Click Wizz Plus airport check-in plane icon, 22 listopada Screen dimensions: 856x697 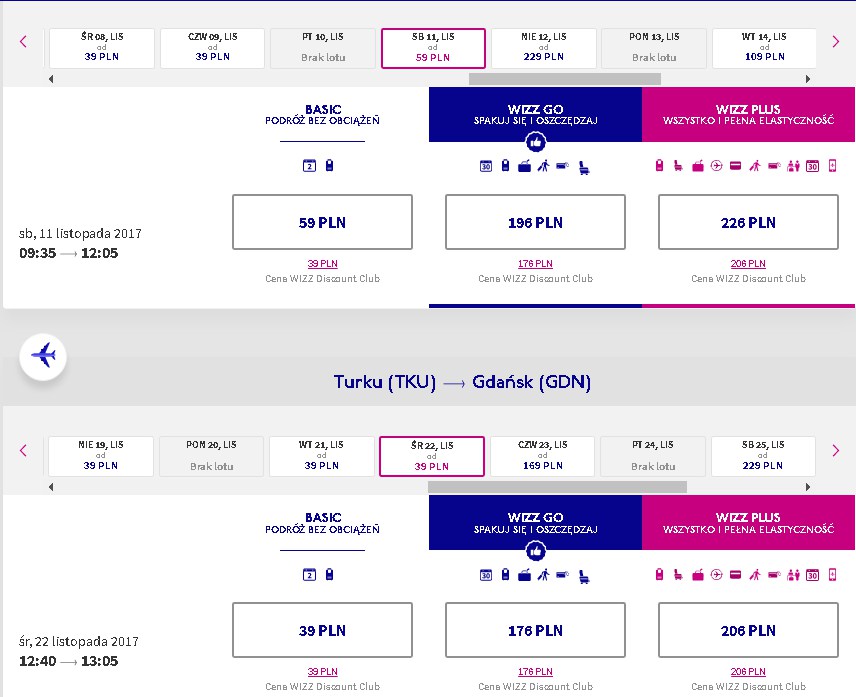tap(717, 575)
